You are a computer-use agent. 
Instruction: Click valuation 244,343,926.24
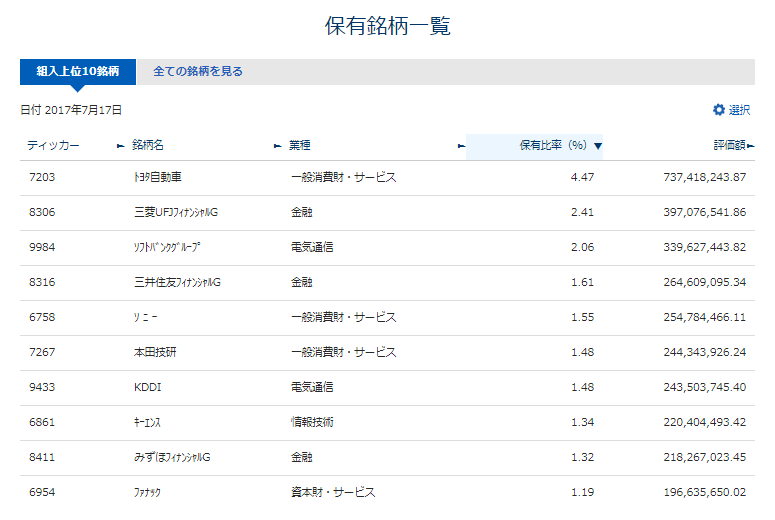pos(705,352)
